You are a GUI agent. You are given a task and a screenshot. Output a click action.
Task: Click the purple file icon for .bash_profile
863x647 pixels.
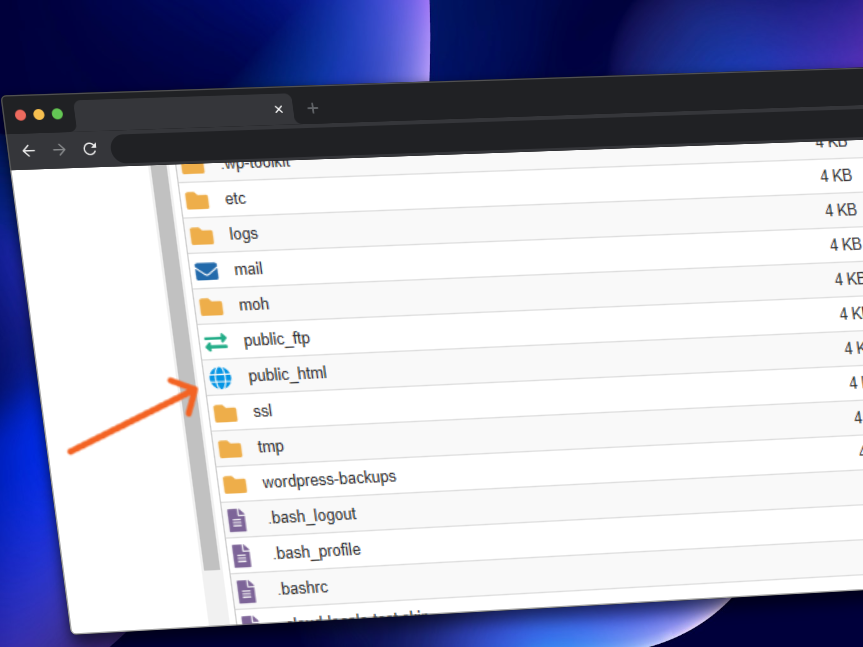[x=241, y=555]
